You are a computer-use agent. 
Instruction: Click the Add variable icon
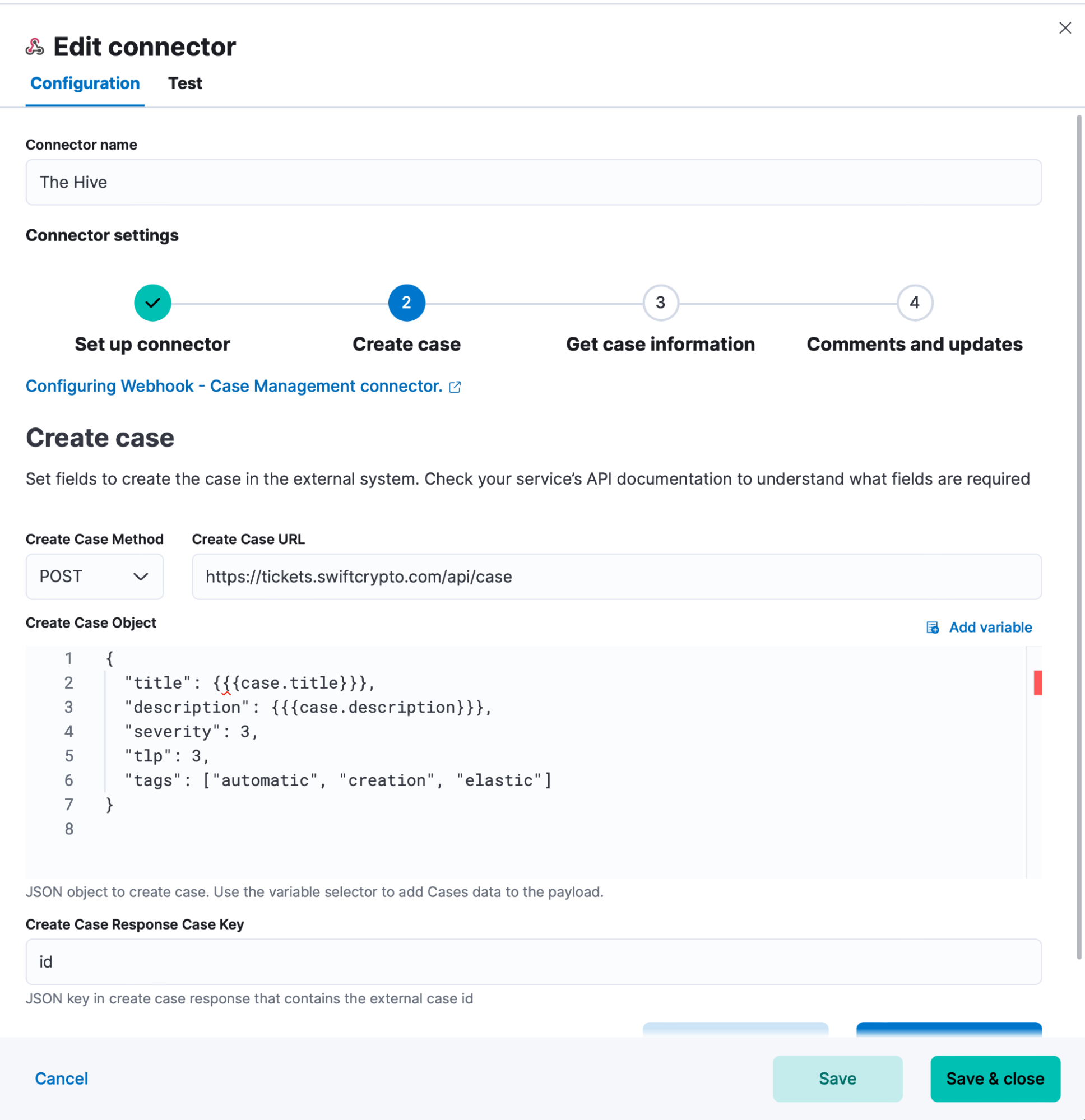[933, 628]
